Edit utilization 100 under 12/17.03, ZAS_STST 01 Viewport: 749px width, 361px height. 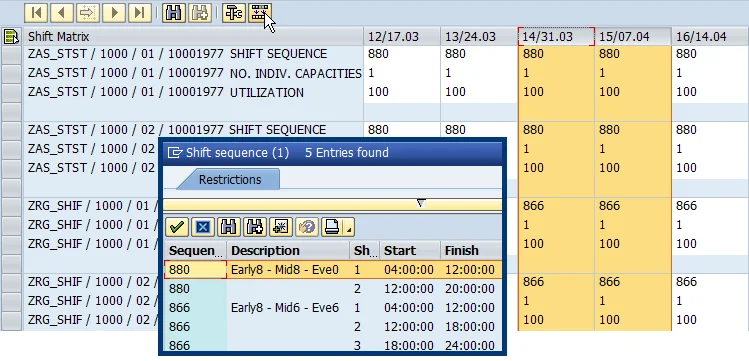(402, 92)
